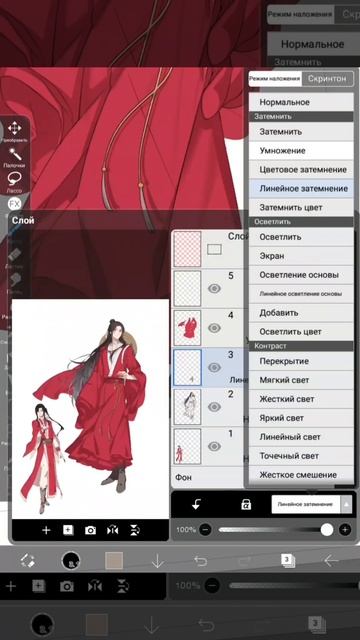Select Умножение from the blend list
The width and height of the screenshot is (360, 640).
(301, 151)
